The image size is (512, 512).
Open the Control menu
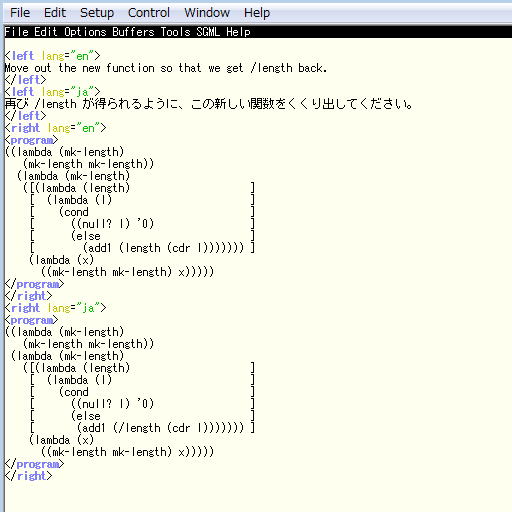pyautogui.click(x=149, y=13)
